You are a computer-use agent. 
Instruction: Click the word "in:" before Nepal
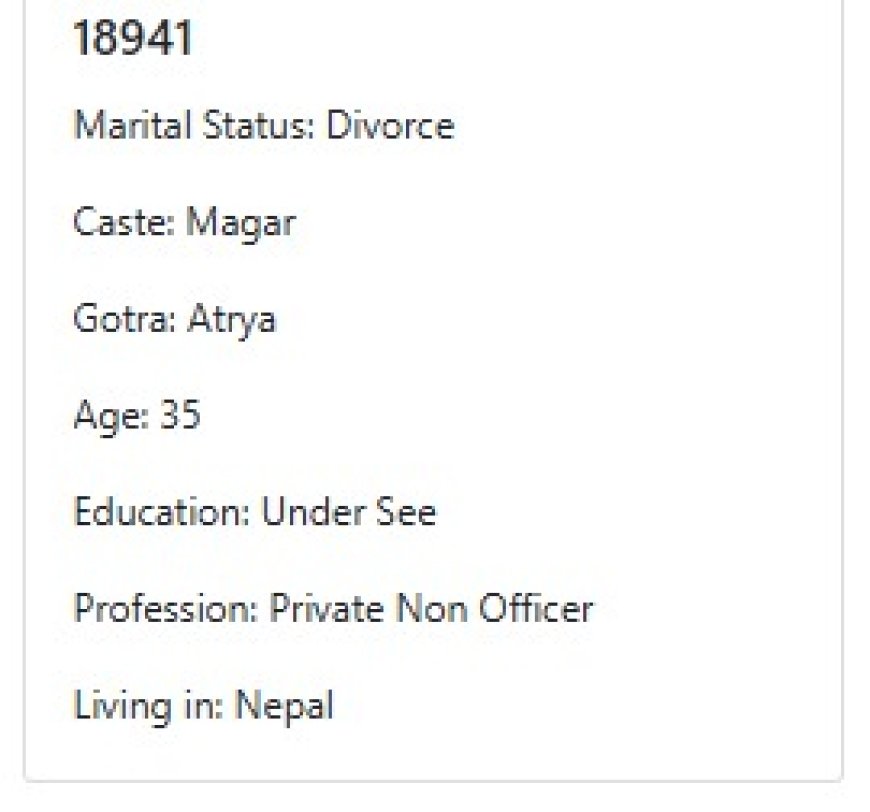tap(203, 705)
